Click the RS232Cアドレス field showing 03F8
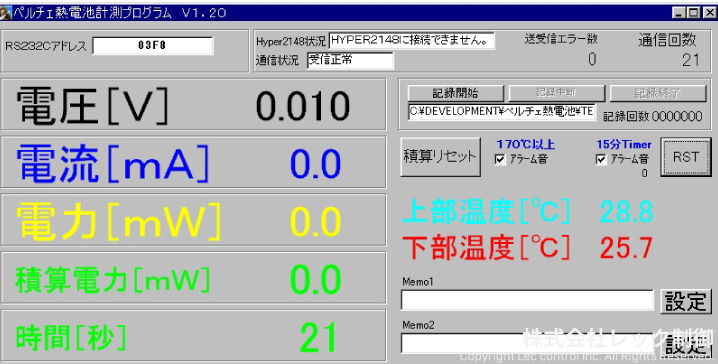 click(x=153, y=46)
